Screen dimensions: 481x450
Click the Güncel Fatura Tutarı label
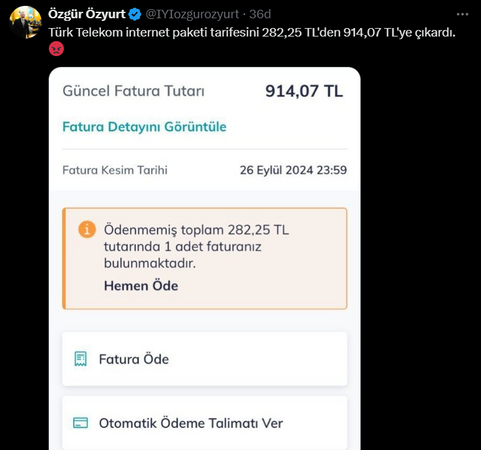(134, 91)
